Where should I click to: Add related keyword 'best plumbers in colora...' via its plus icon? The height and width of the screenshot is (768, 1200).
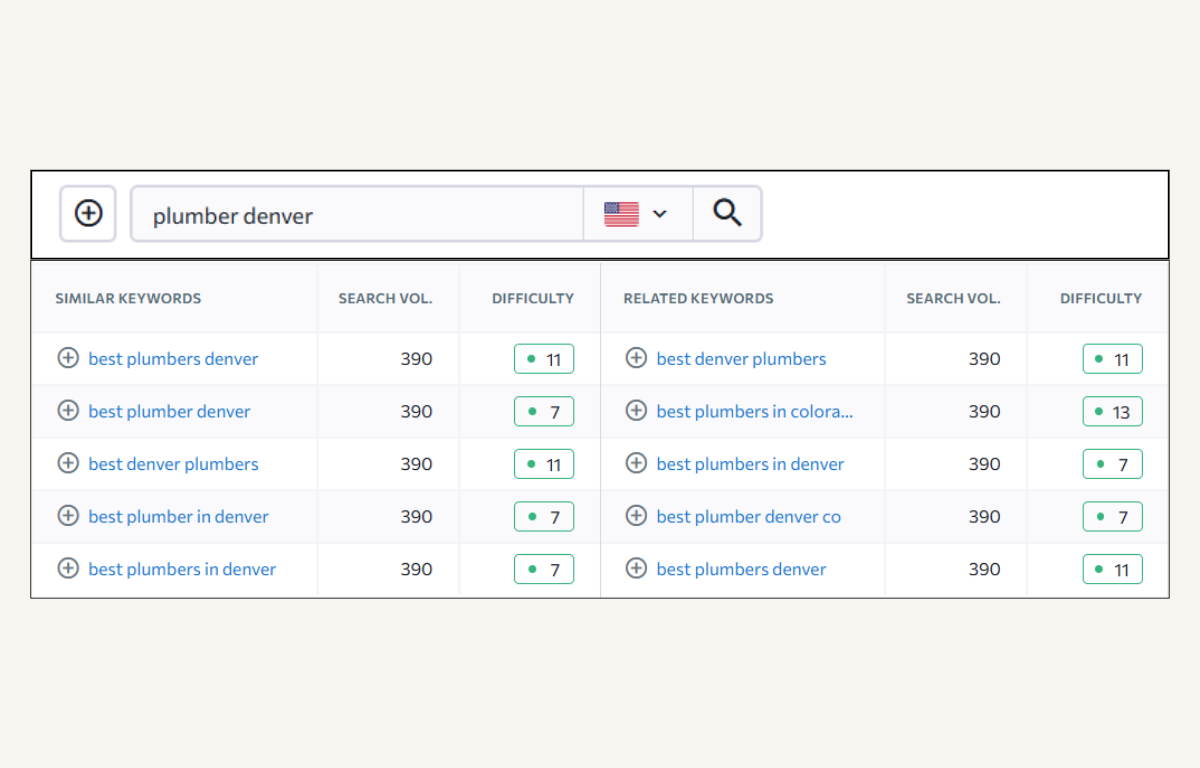636,410
